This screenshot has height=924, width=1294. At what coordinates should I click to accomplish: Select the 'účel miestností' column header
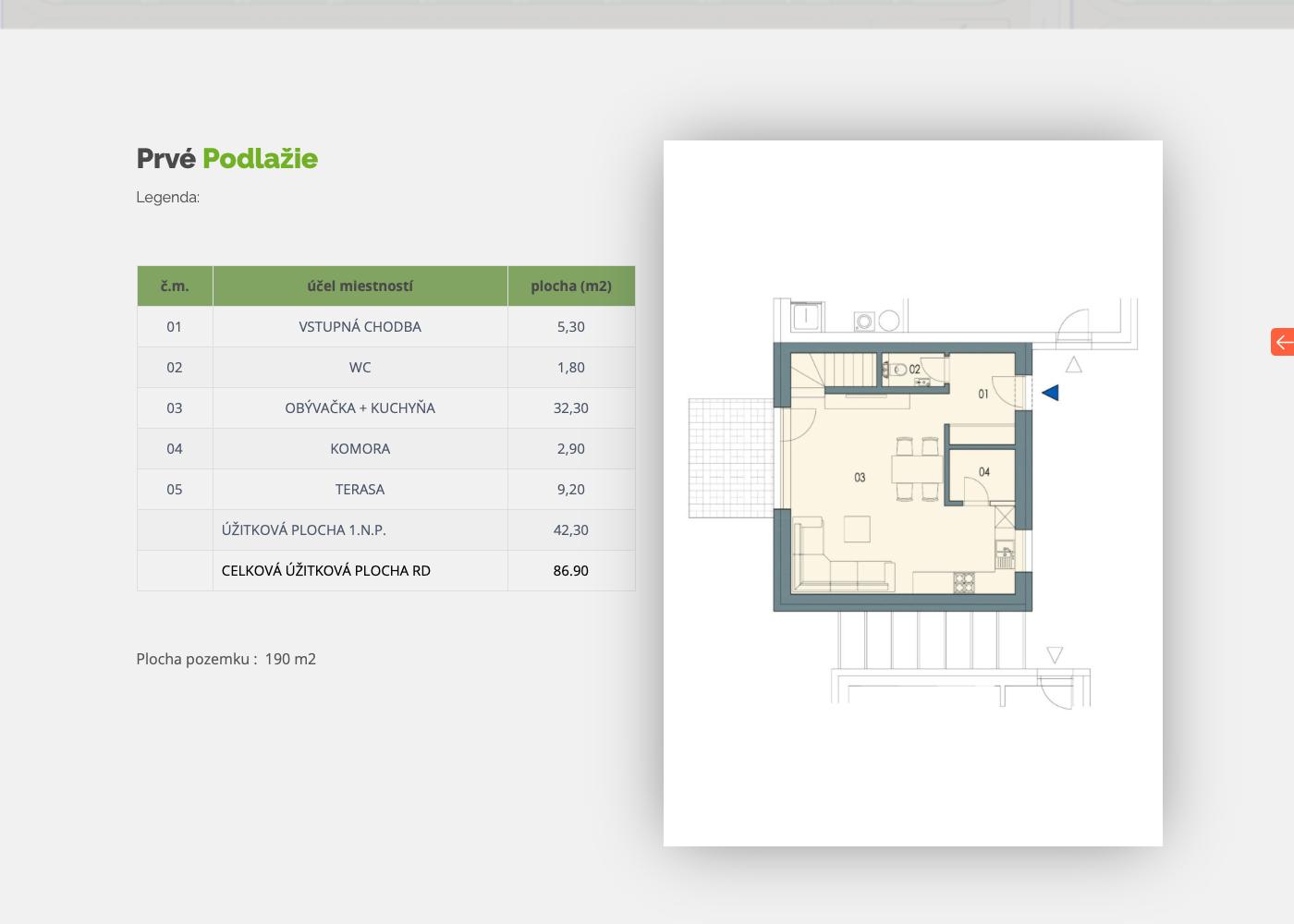click(360, 286)
